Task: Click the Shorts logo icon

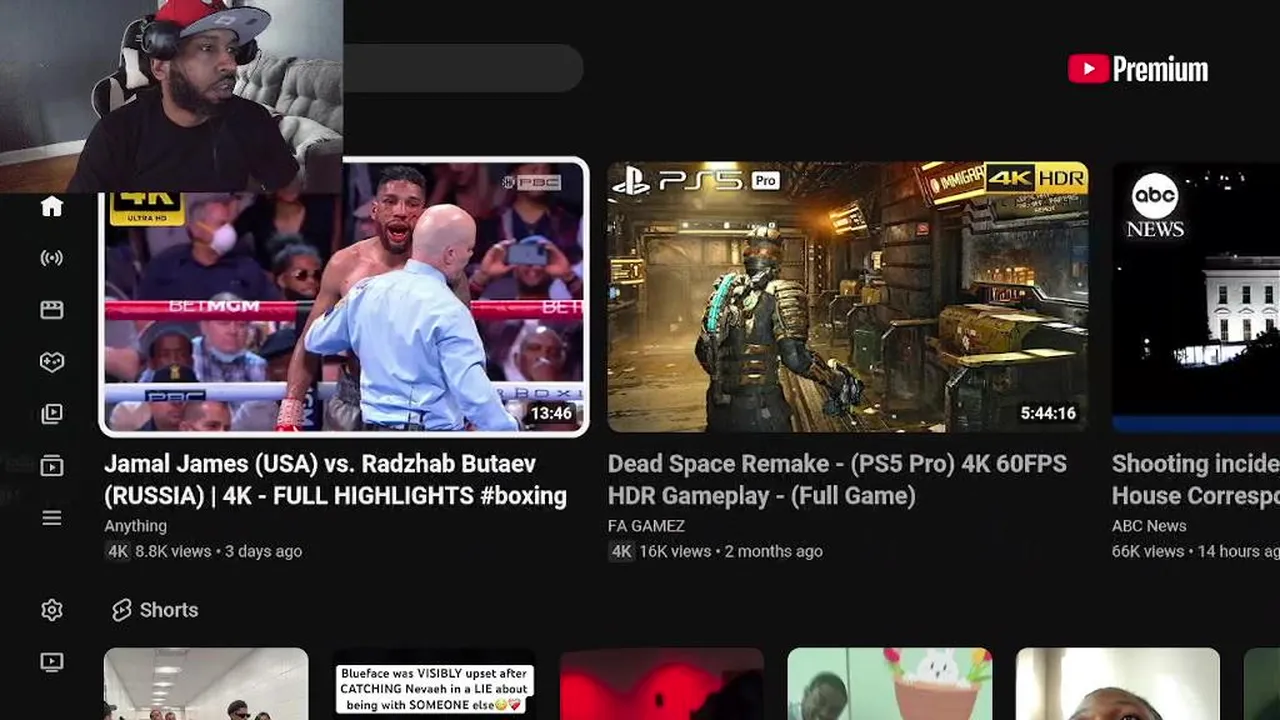Action: (122, 610)
